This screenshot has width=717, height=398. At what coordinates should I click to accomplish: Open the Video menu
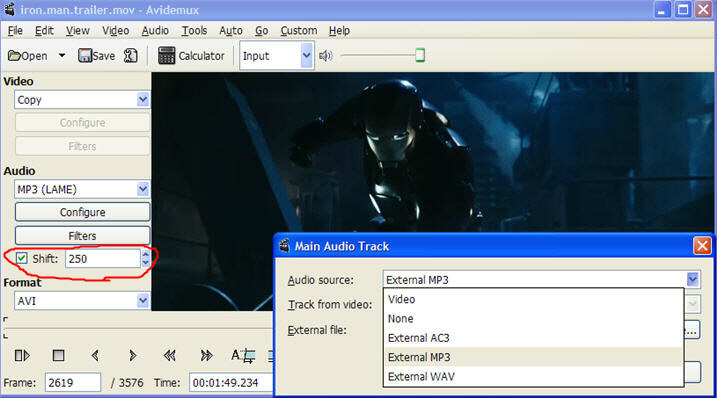coord(115,31)
